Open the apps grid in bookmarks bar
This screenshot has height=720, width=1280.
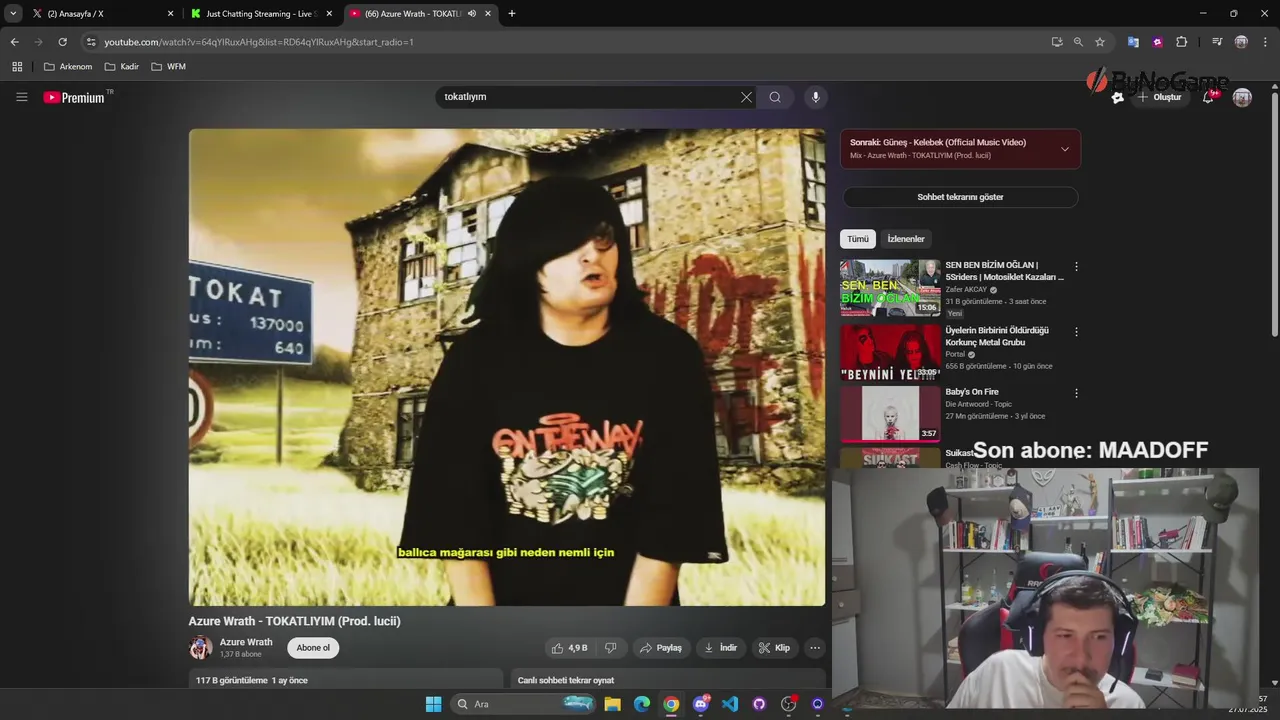pyautogui.click(x=17, y=67)
